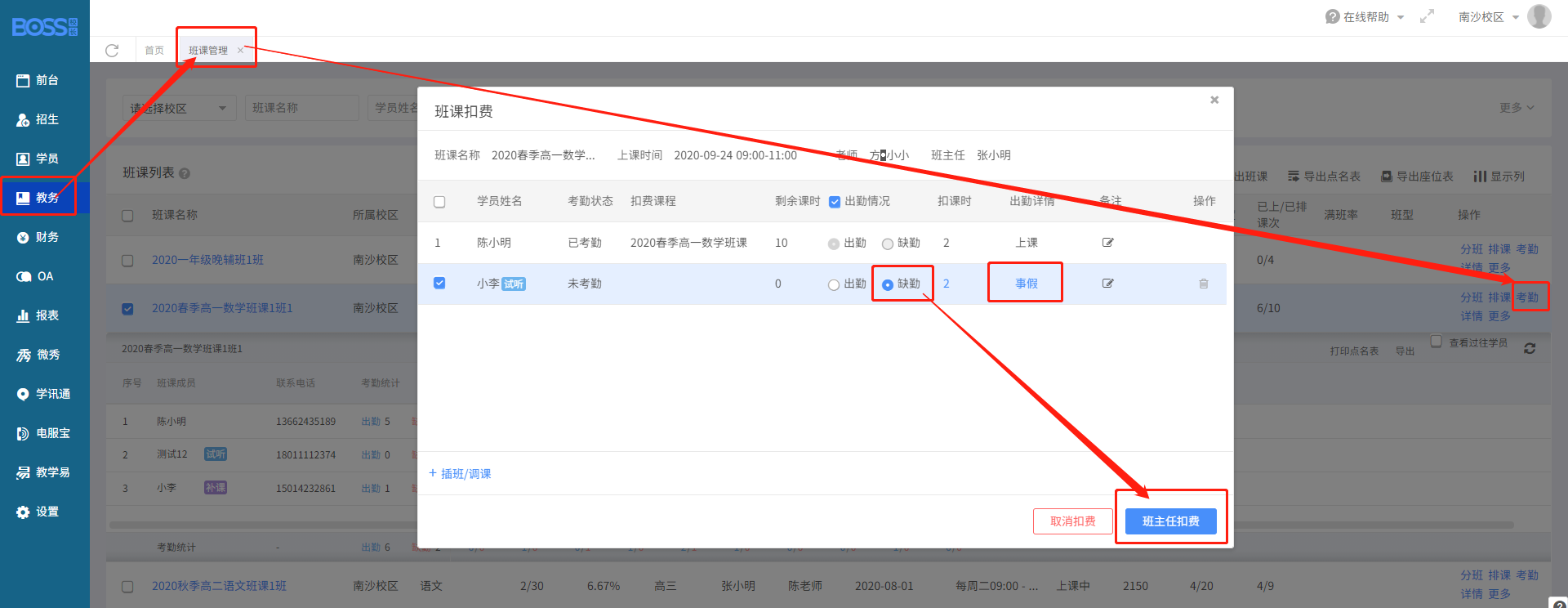Select 出勤 radio for 小李

coord(834,285)
